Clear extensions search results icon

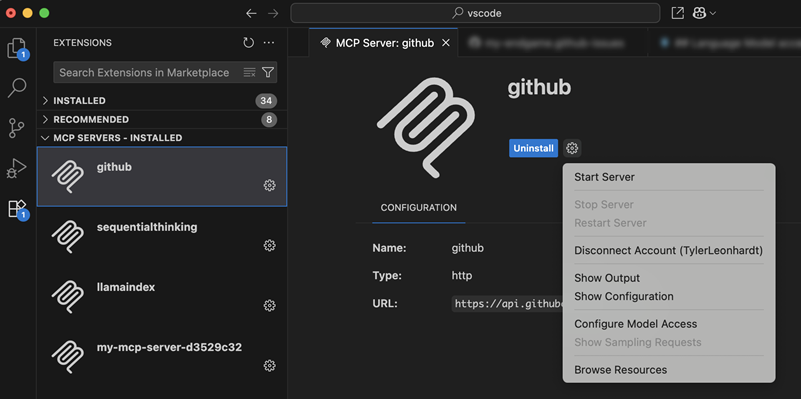(x=249, y=72)
